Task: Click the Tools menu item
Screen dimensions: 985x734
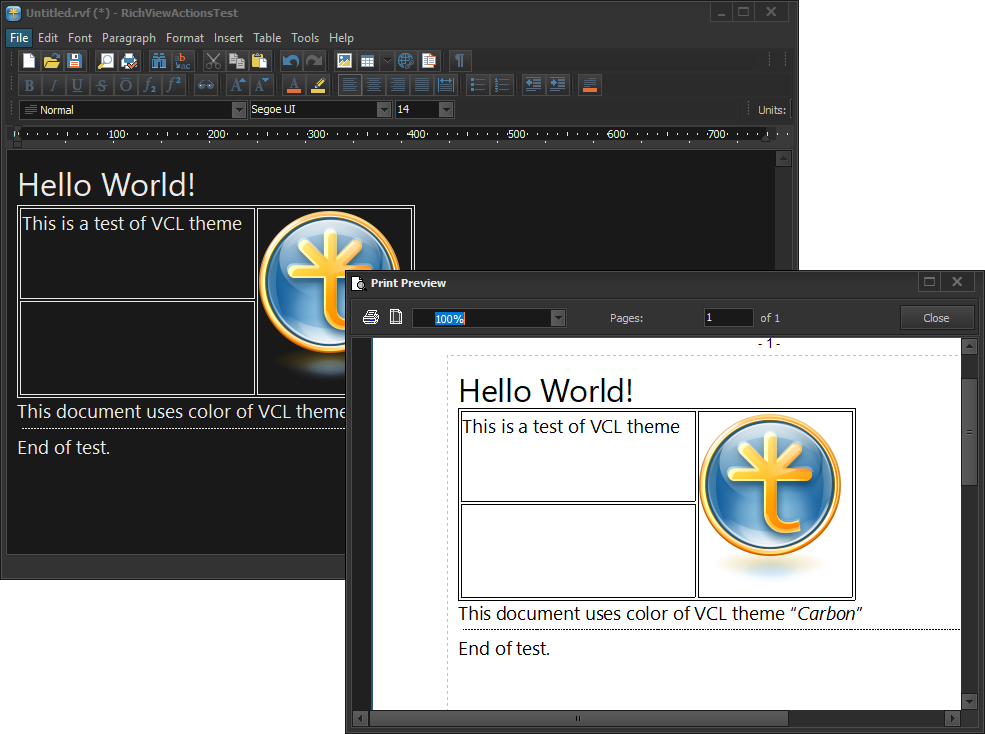Action: [305, 38]
